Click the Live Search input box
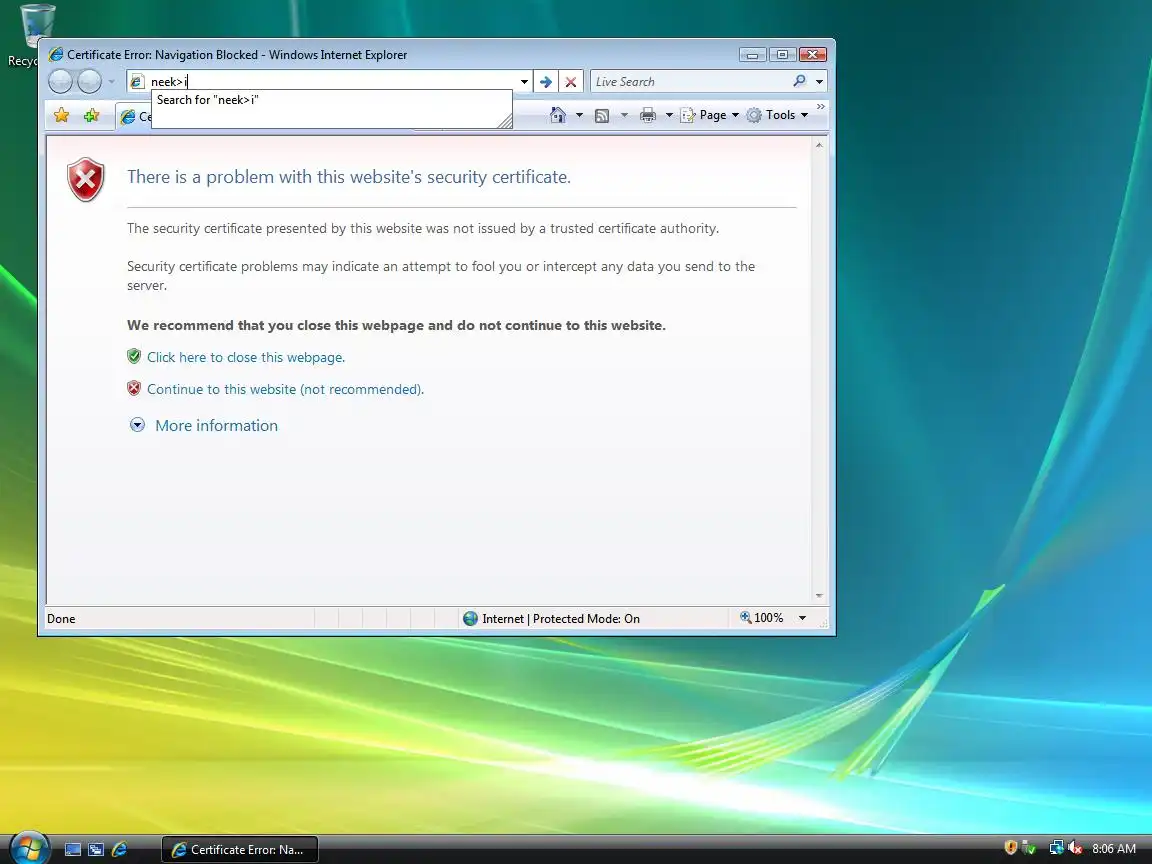Viewport: 1152px width, 864px height. (x=691, y=82)
